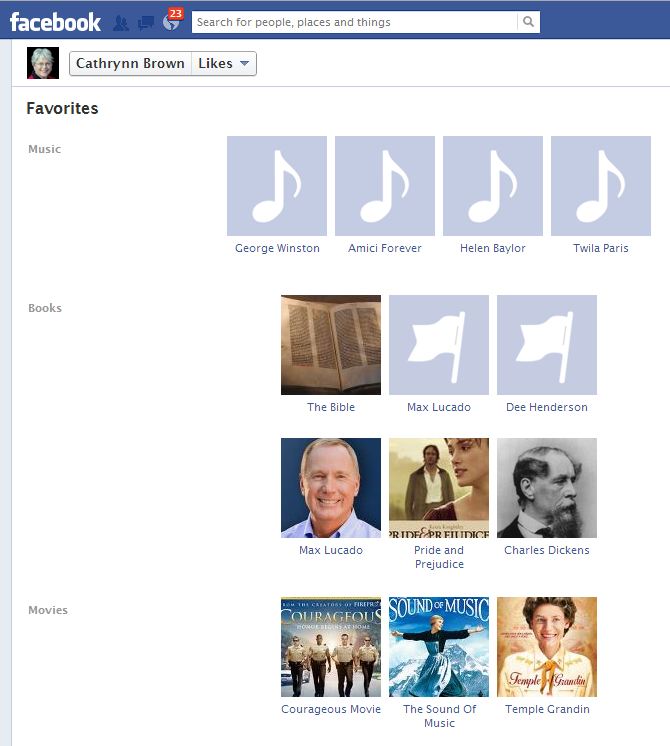This screenshot has height=746, width=670.
Task: Click the Facebook logo in header
Action: [55, 21]
